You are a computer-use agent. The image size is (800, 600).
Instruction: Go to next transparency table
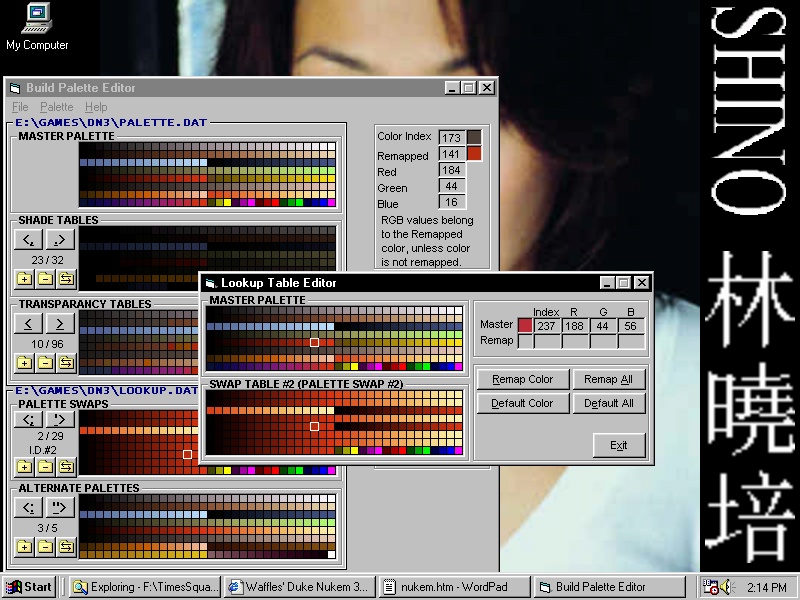click(60, 324)
